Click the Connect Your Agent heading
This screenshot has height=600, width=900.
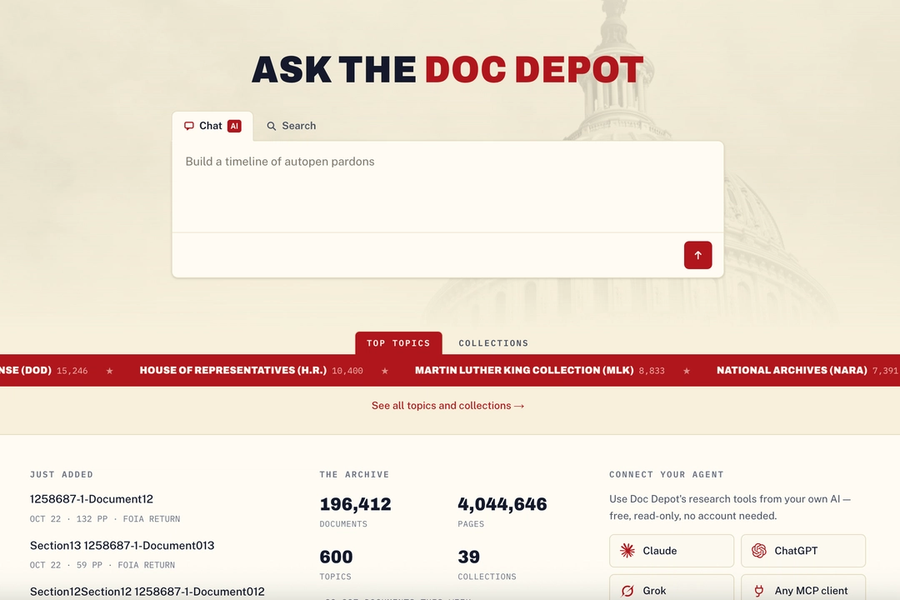tap(666, 474)
